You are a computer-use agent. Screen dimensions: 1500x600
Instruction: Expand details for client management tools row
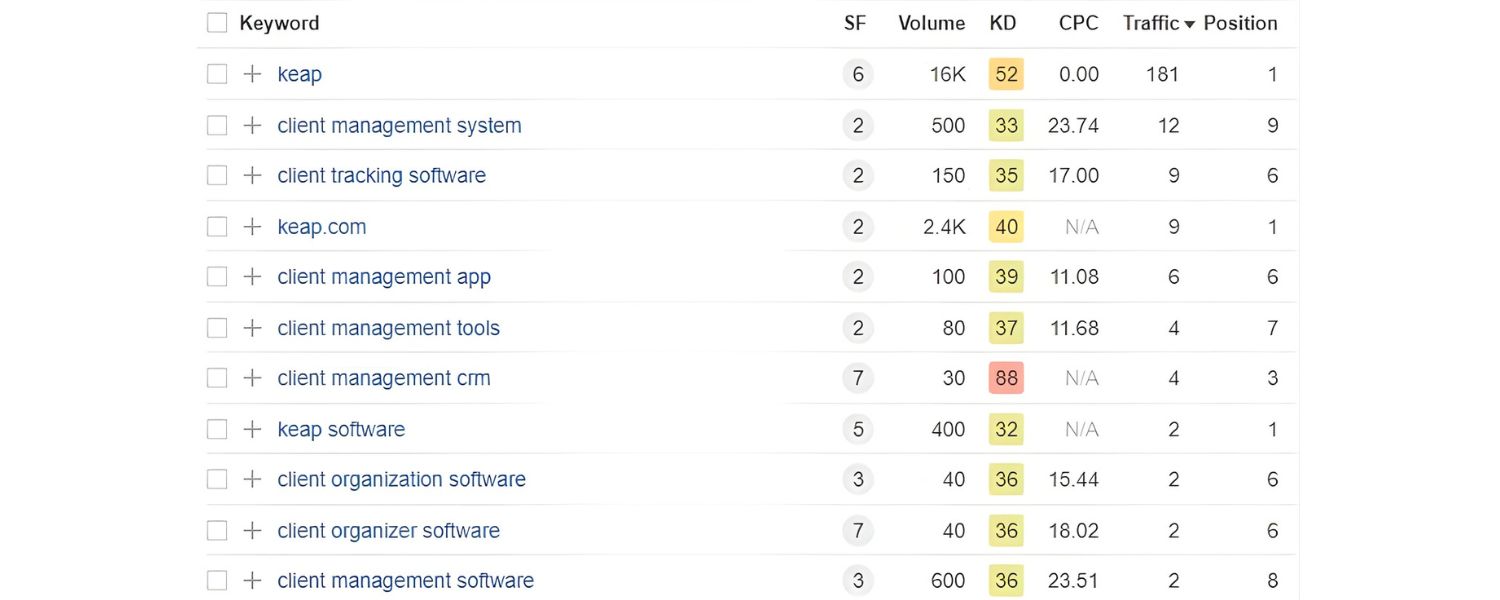(251, 327)
